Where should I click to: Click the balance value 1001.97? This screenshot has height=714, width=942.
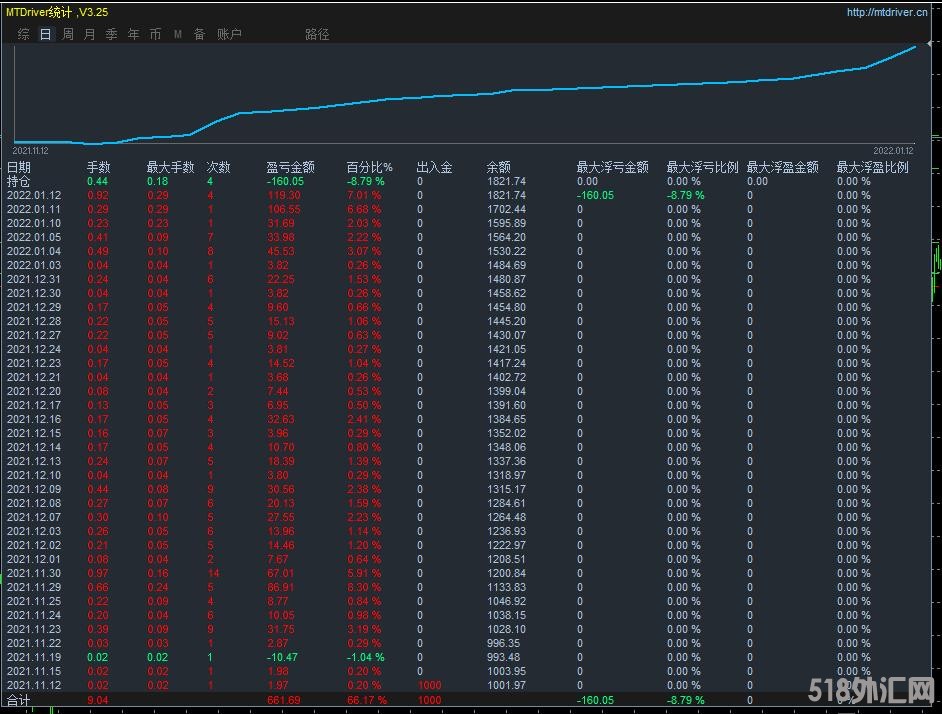point(506,685)
